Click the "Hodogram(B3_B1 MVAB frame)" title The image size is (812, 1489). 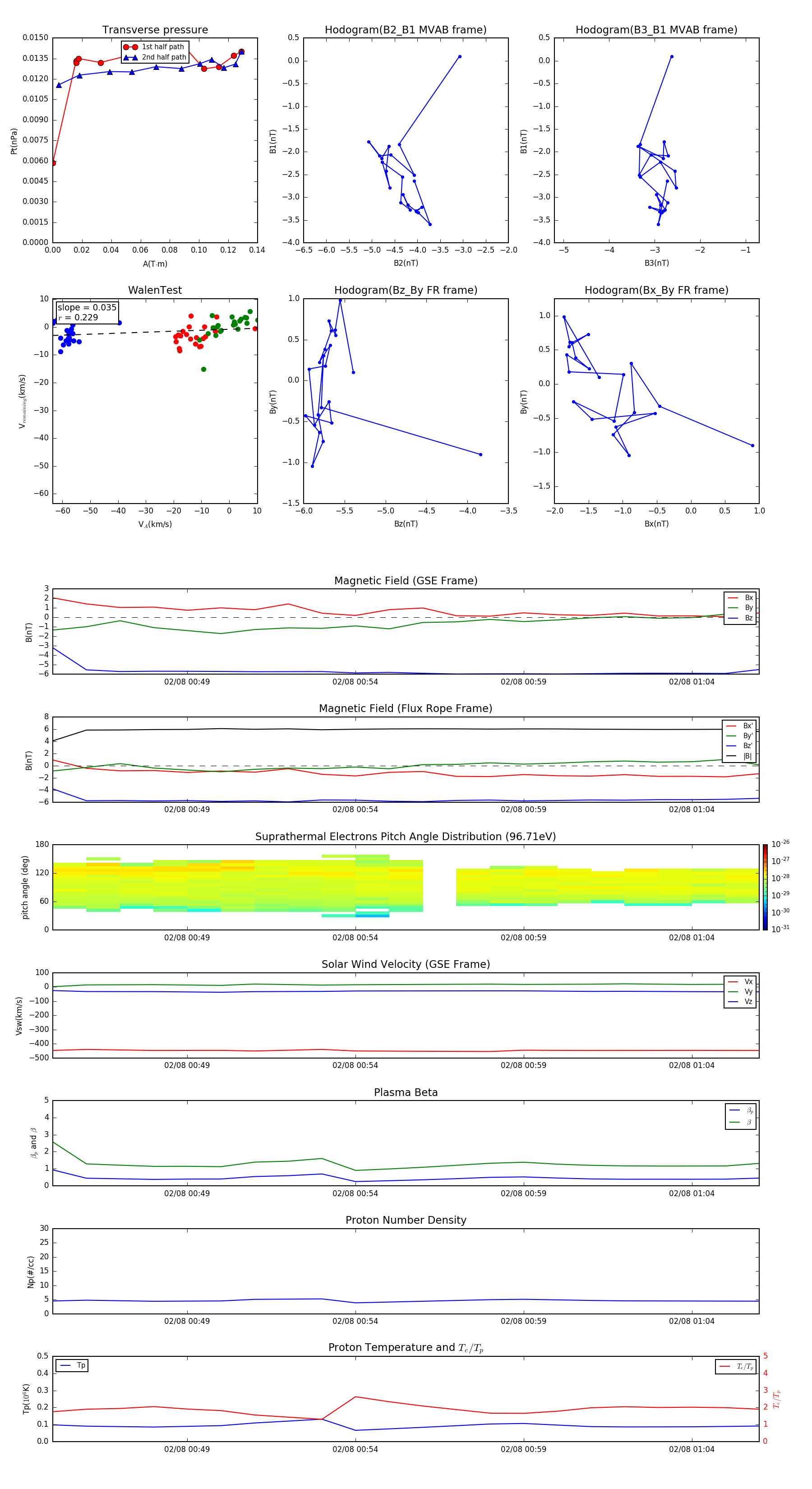(656, 30)
